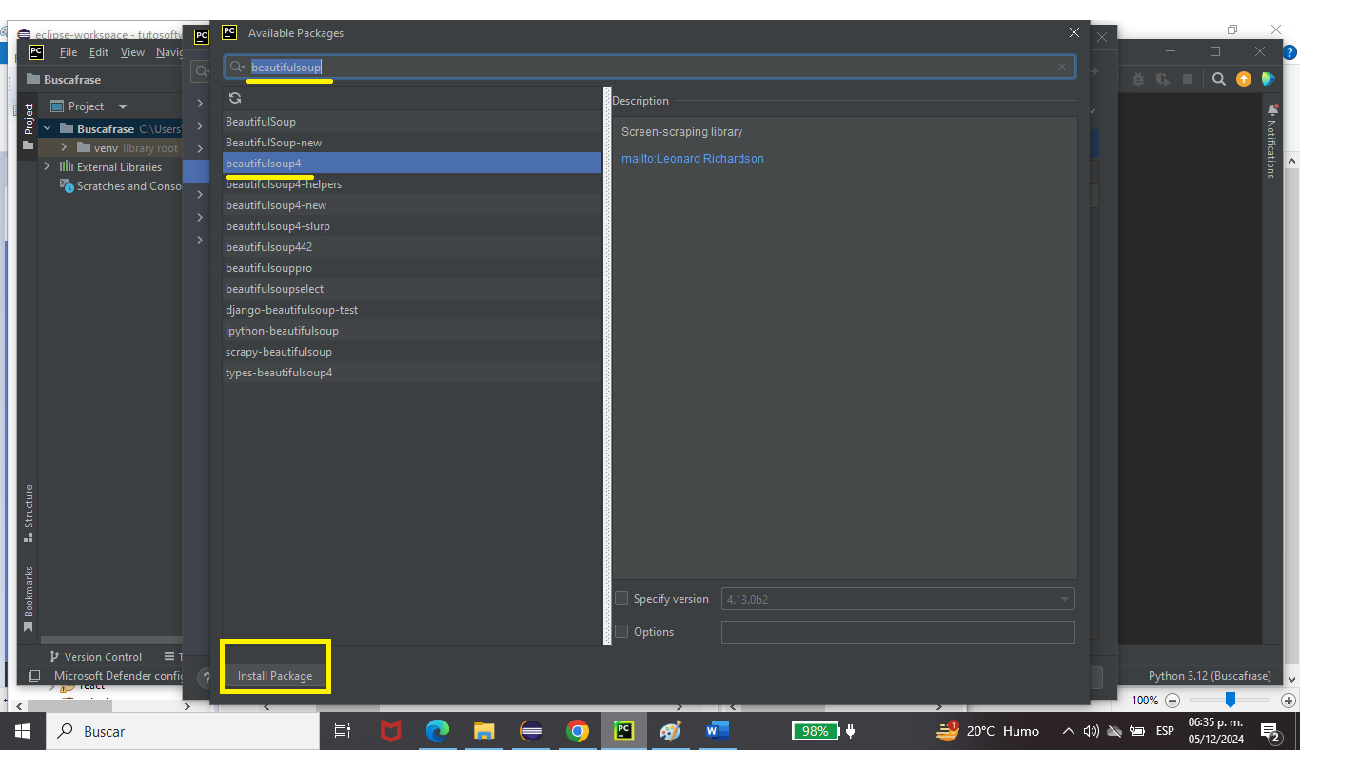This screenshot has height=768, width=1366.
Task: Select the BeautifulSoup-new package
Action: (412, 142)
